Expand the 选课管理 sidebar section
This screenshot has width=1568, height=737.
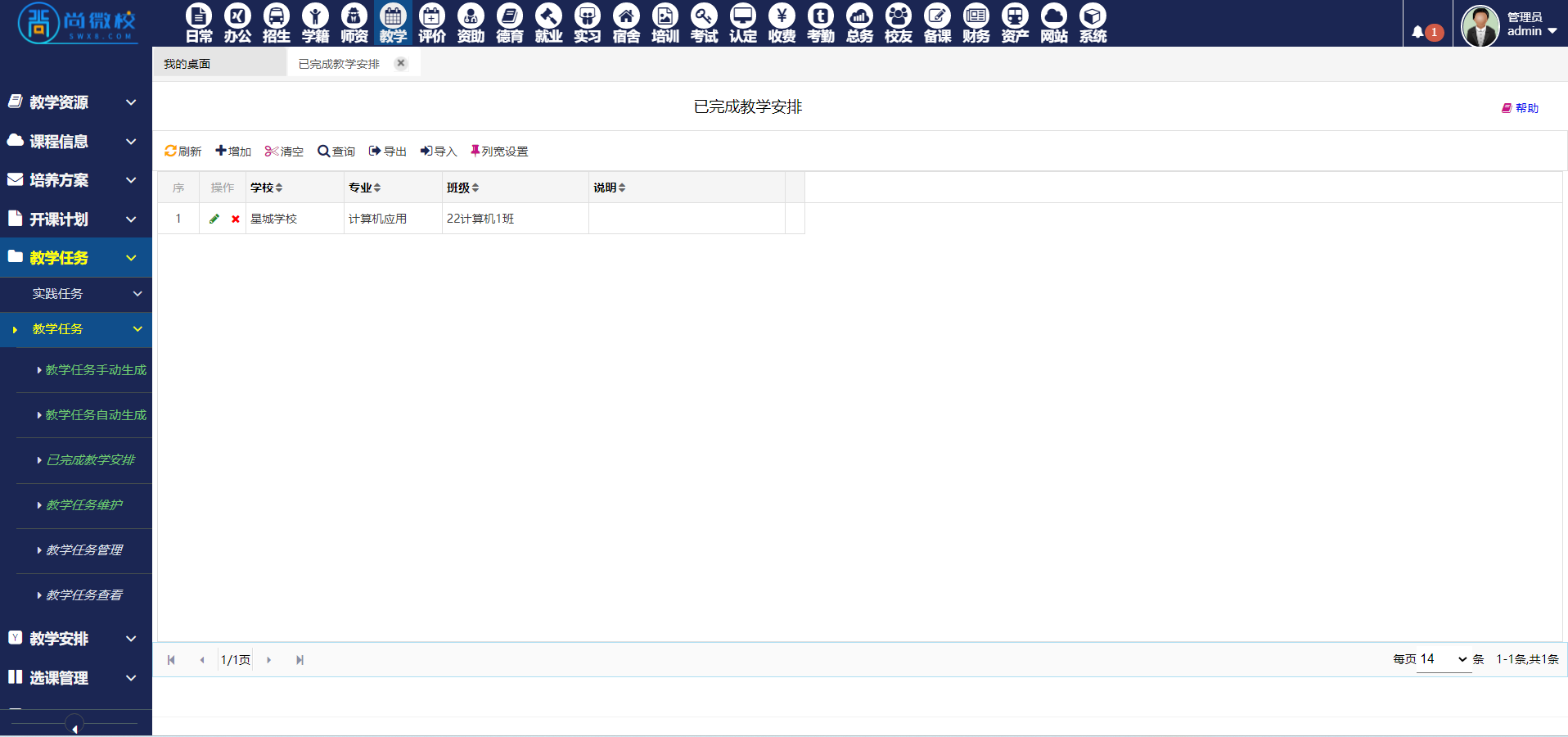[x=76, y=677]
